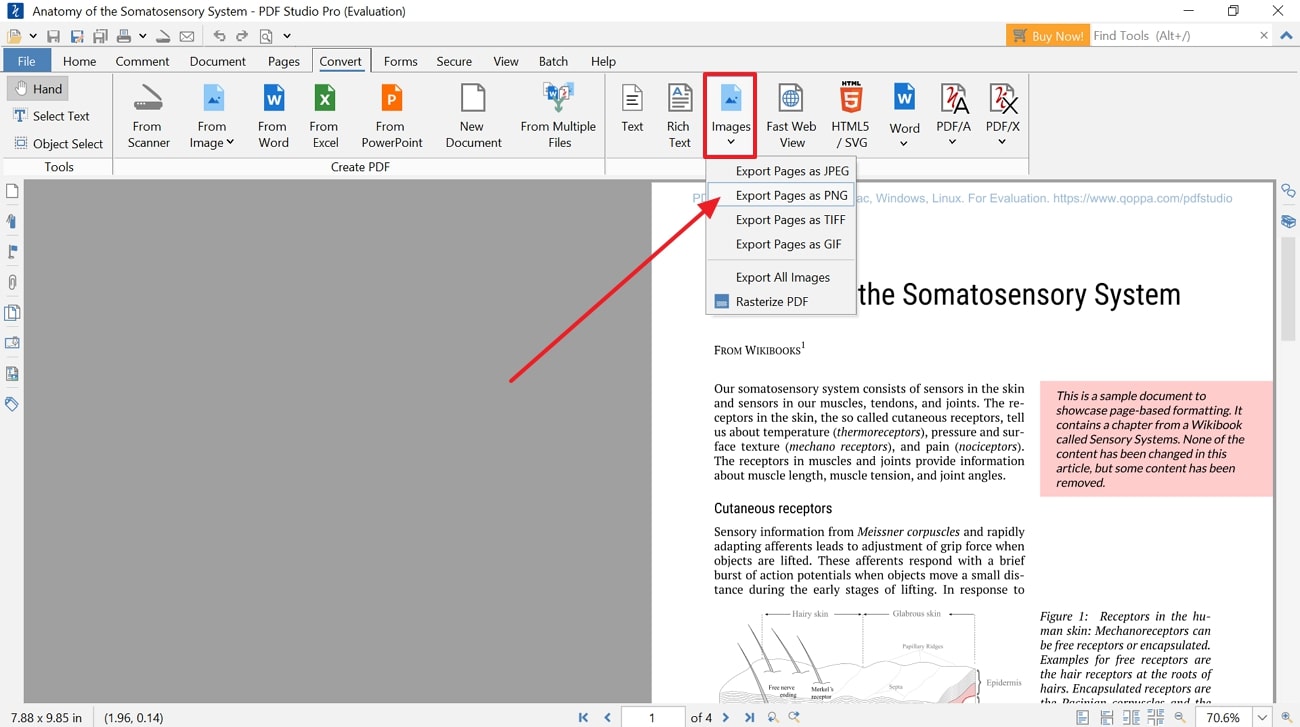Open the Destinations flag panel

click(x=12, y=252)
